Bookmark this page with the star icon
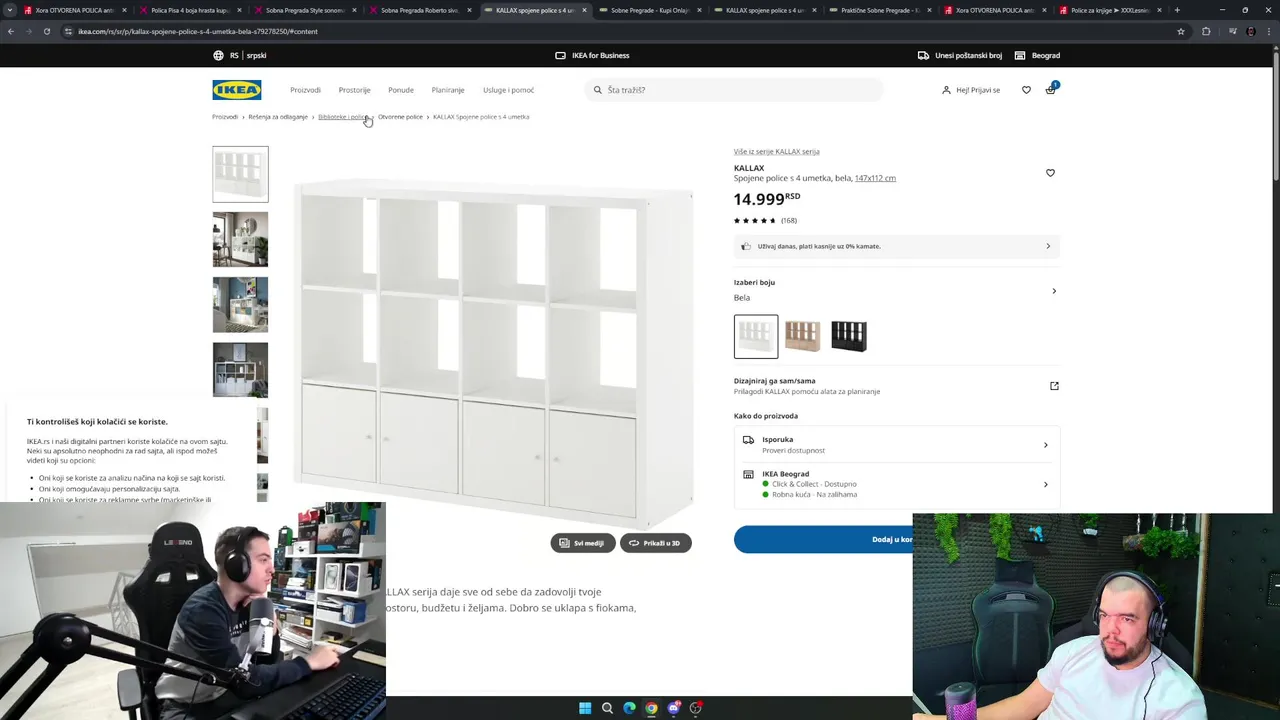 1181,31
